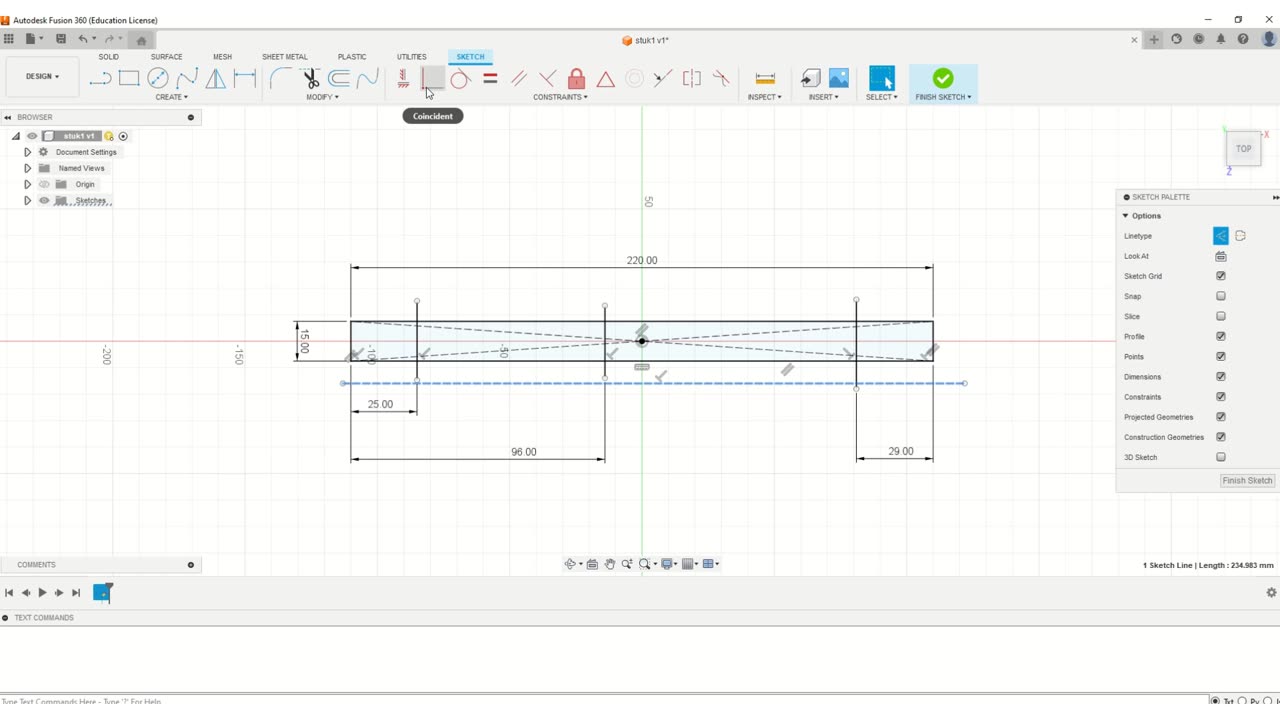Select the Rectangle sketch tool

pyautogui.click(x=129, y=79)
